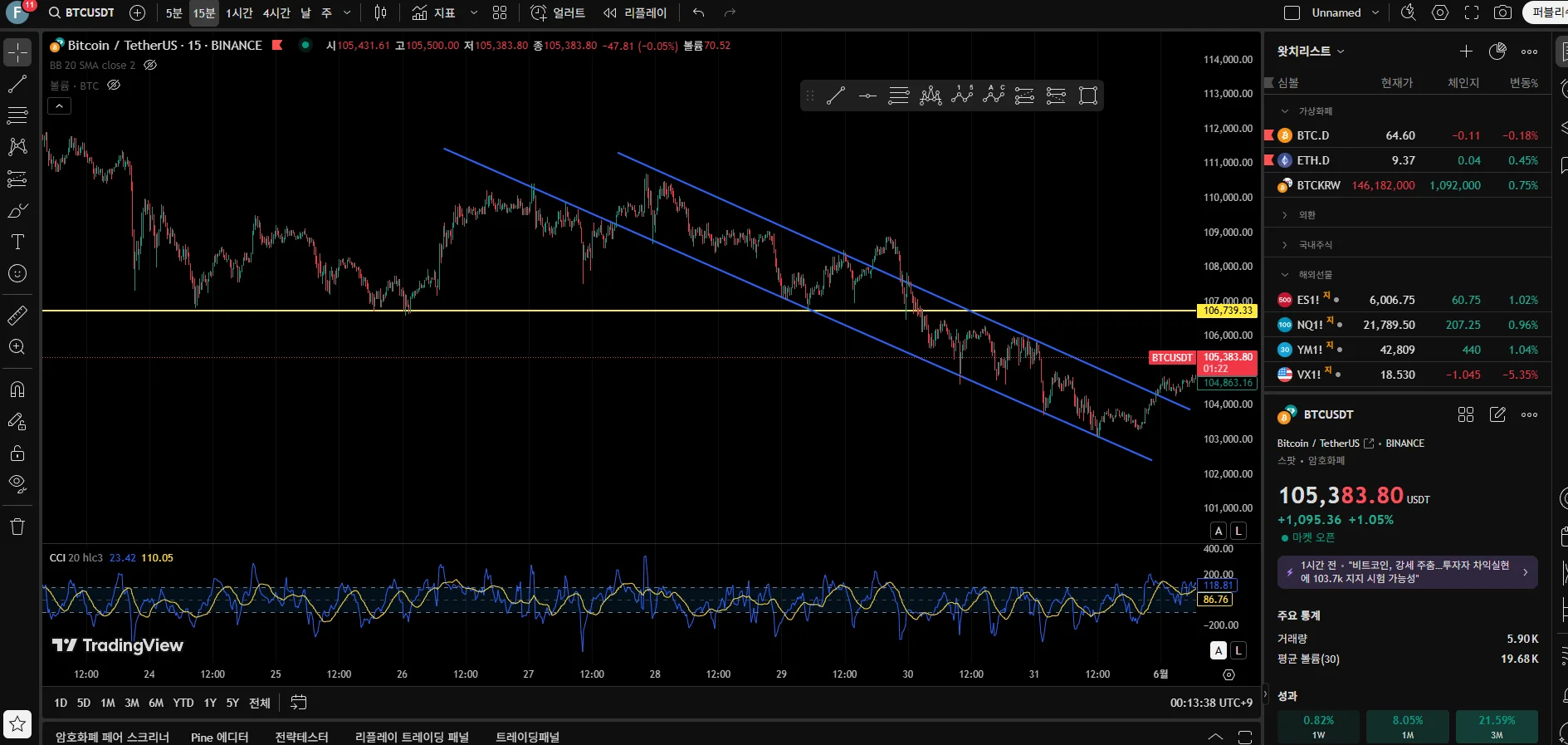This screenshot has height=745, width=1568.
Task: Collapse the 해외선물 watchlist section
Action: [x=1285, y=275]
